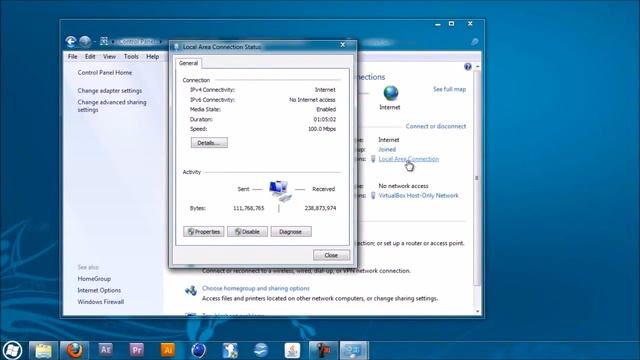Click the search icon in Control Panel window

pos(474,42)
